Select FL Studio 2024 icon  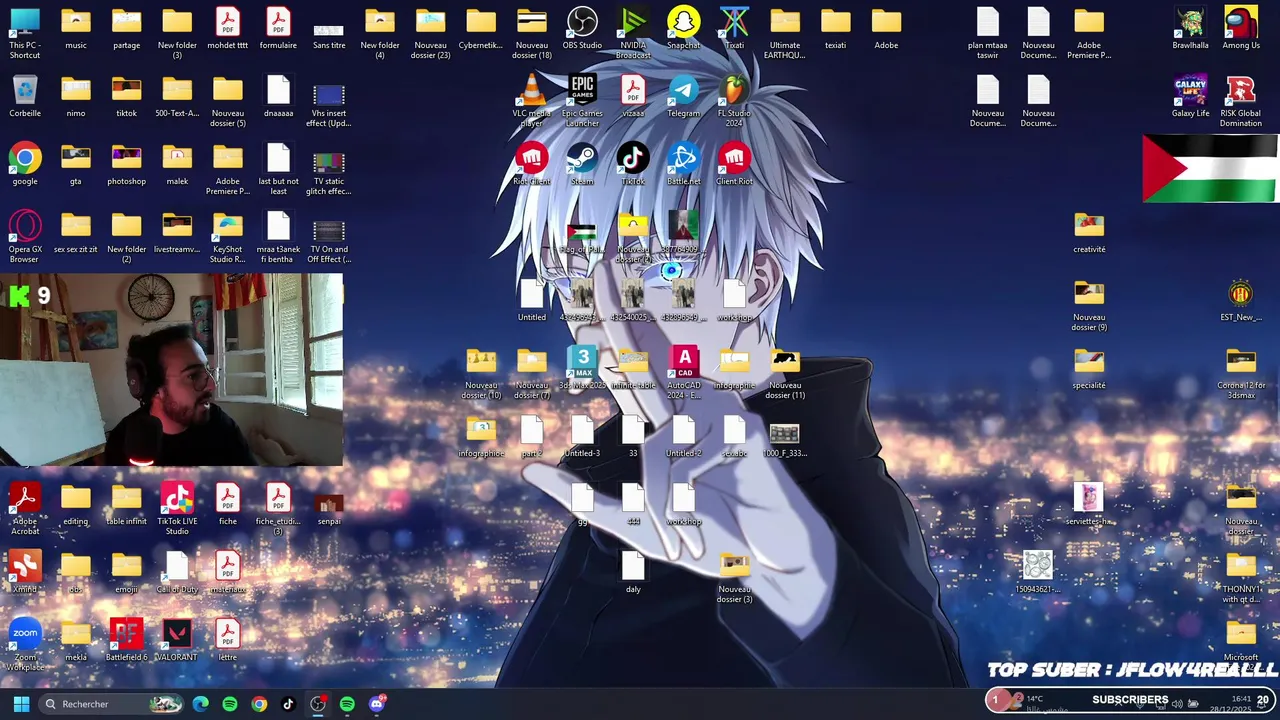click(x=734, y=100)
